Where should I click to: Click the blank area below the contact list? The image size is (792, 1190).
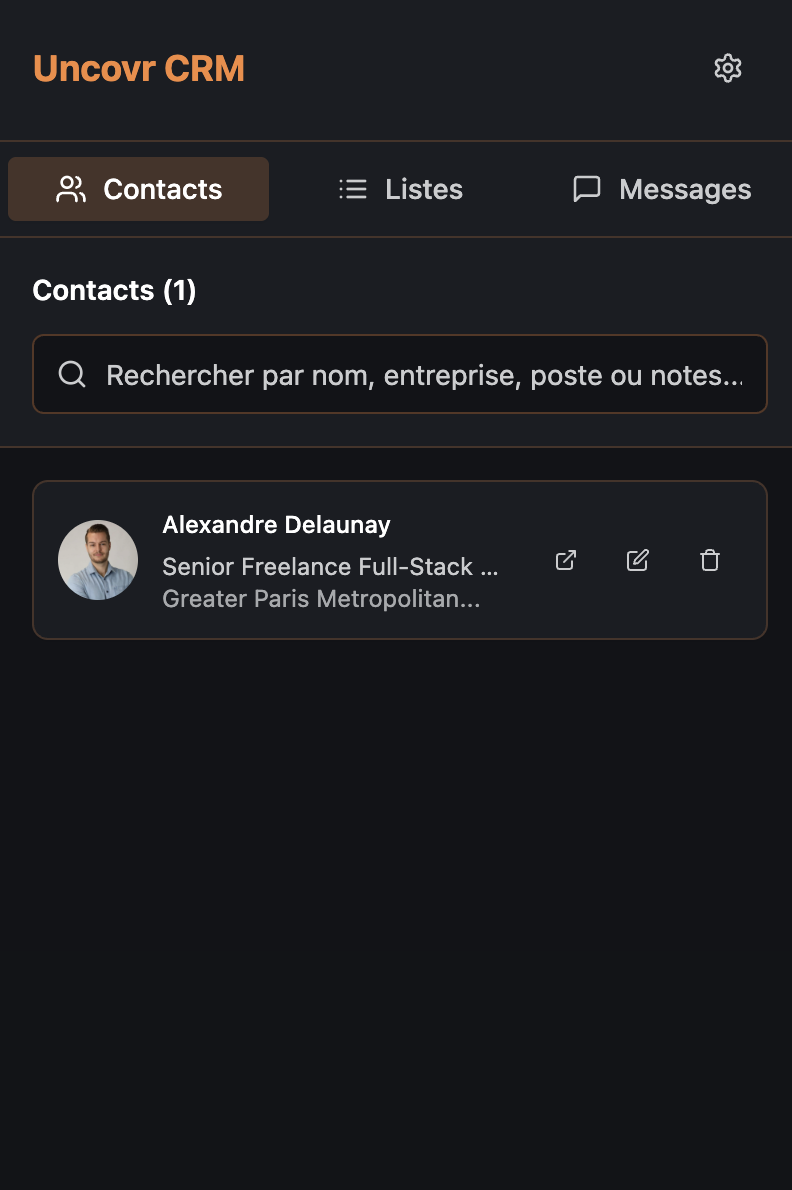pos(396,900)
